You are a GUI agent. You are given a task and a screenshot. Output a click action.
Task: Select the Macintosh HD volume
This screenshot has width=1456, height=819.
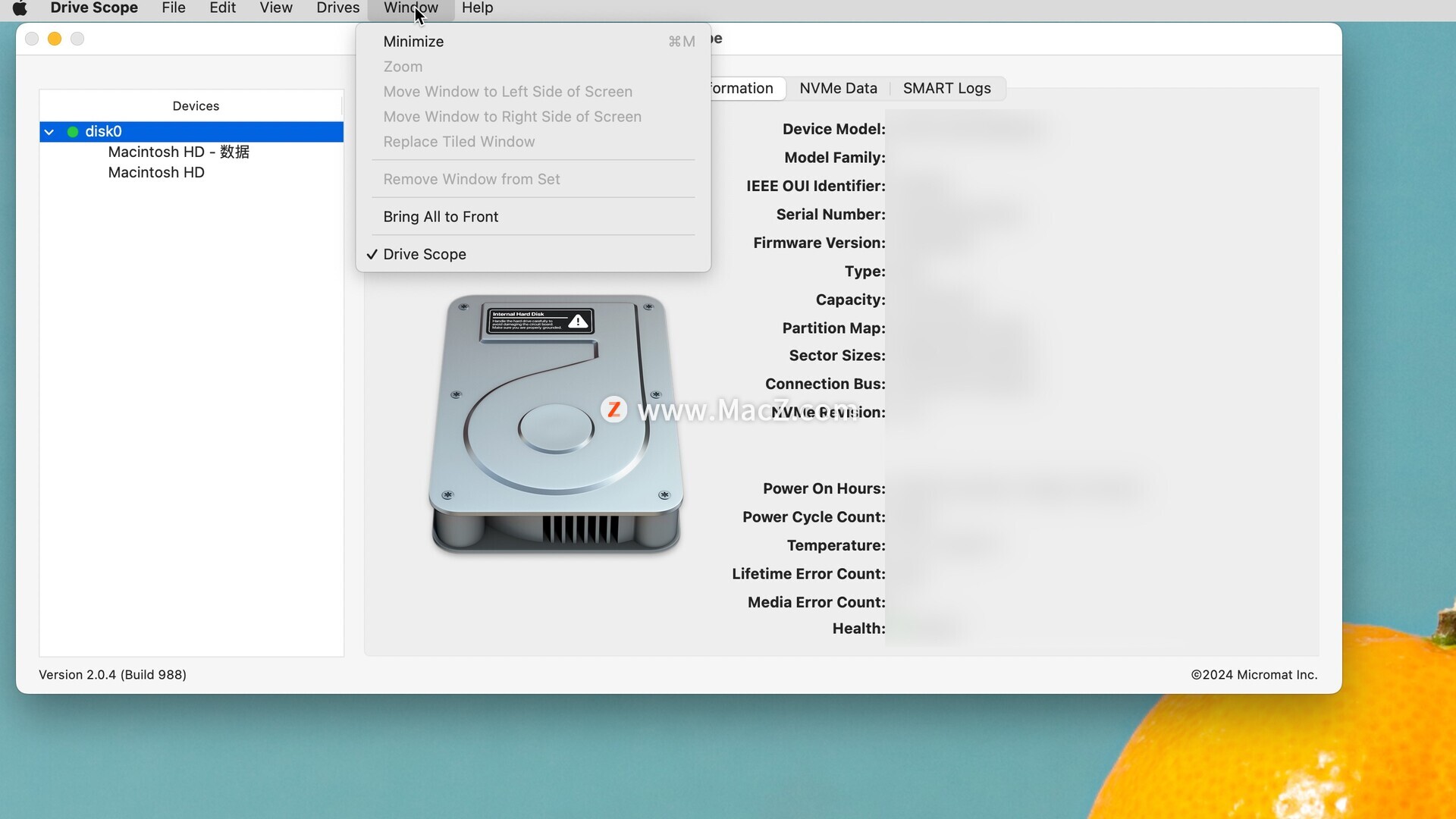pos(156,173)
